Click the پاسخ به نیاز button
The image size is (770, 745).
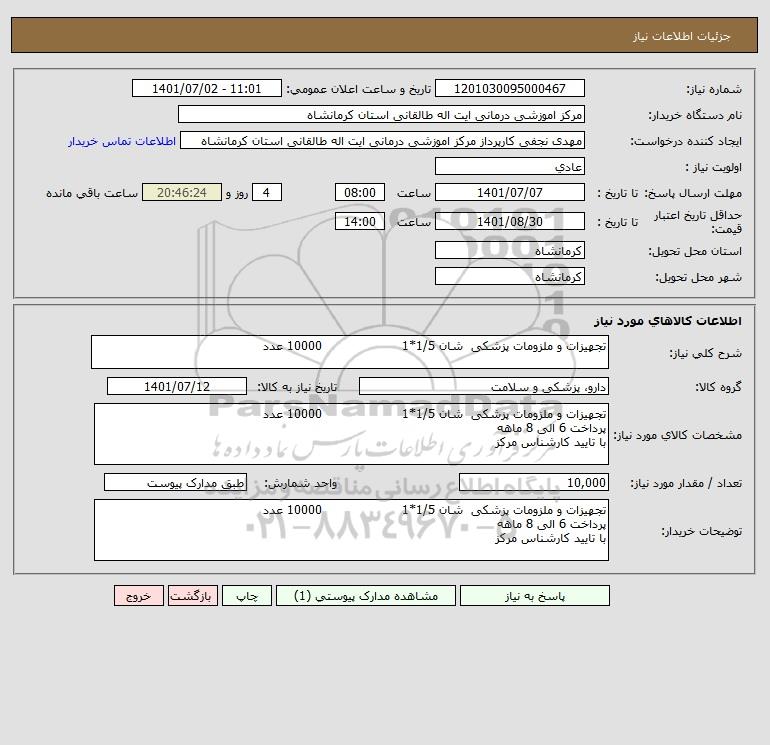click(x=535, y=596)
